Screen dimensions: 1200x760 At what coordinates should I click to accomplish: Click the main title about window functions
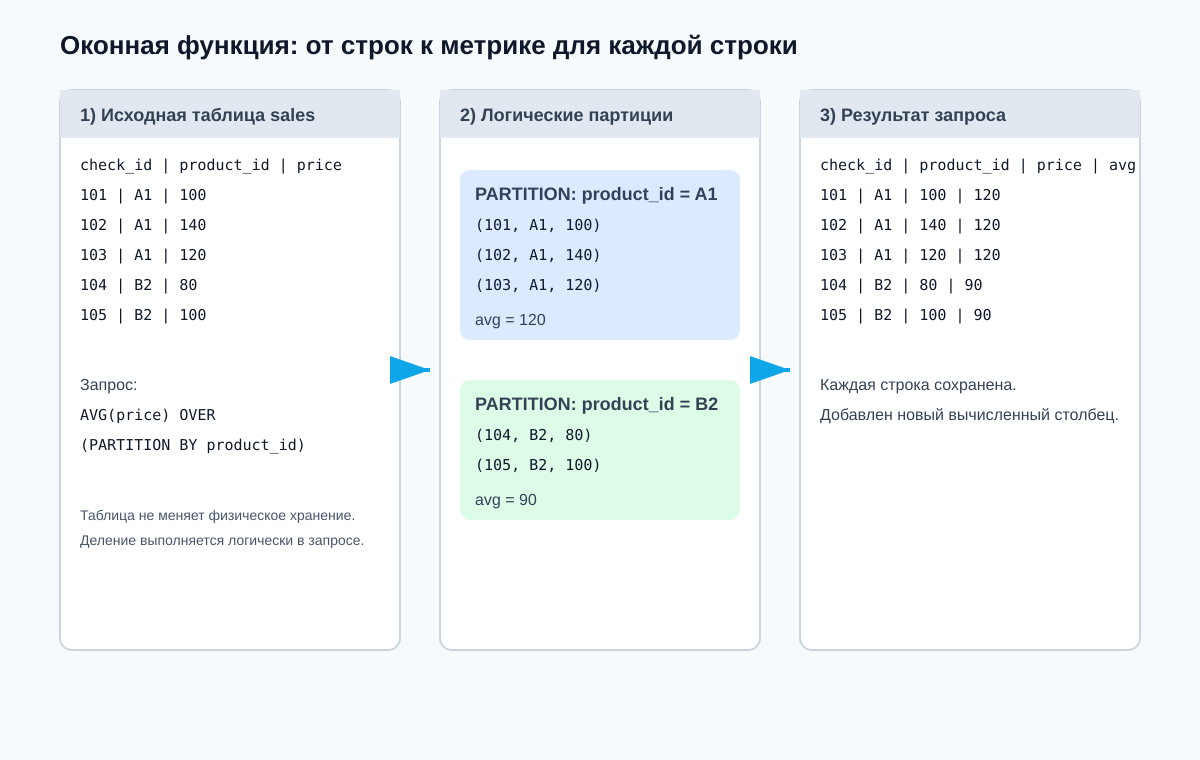pos(428,45)
